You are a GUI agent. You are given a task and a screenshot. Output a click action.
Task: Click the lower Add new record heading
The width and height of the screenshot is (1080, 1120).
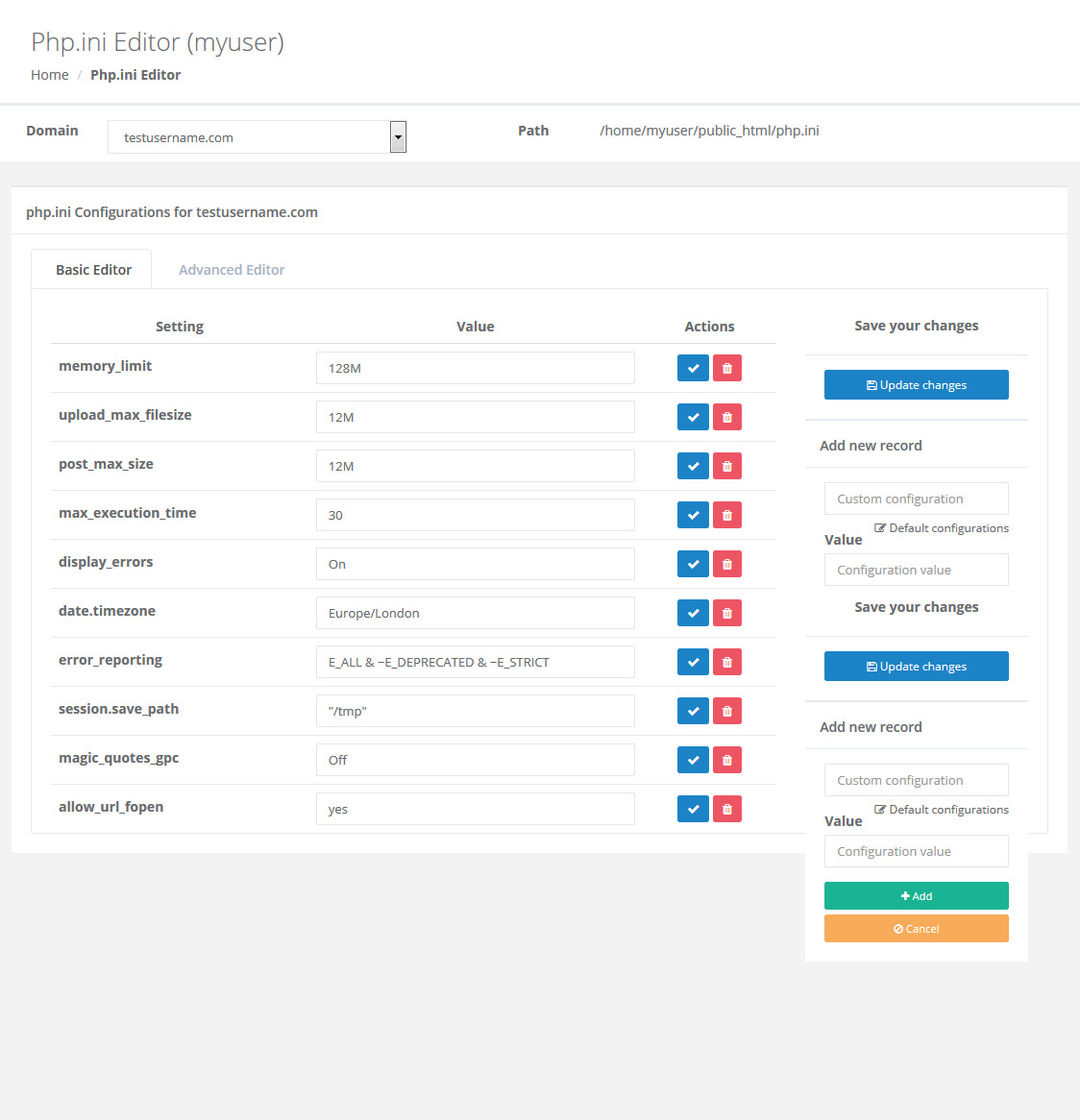coord(871,727)
